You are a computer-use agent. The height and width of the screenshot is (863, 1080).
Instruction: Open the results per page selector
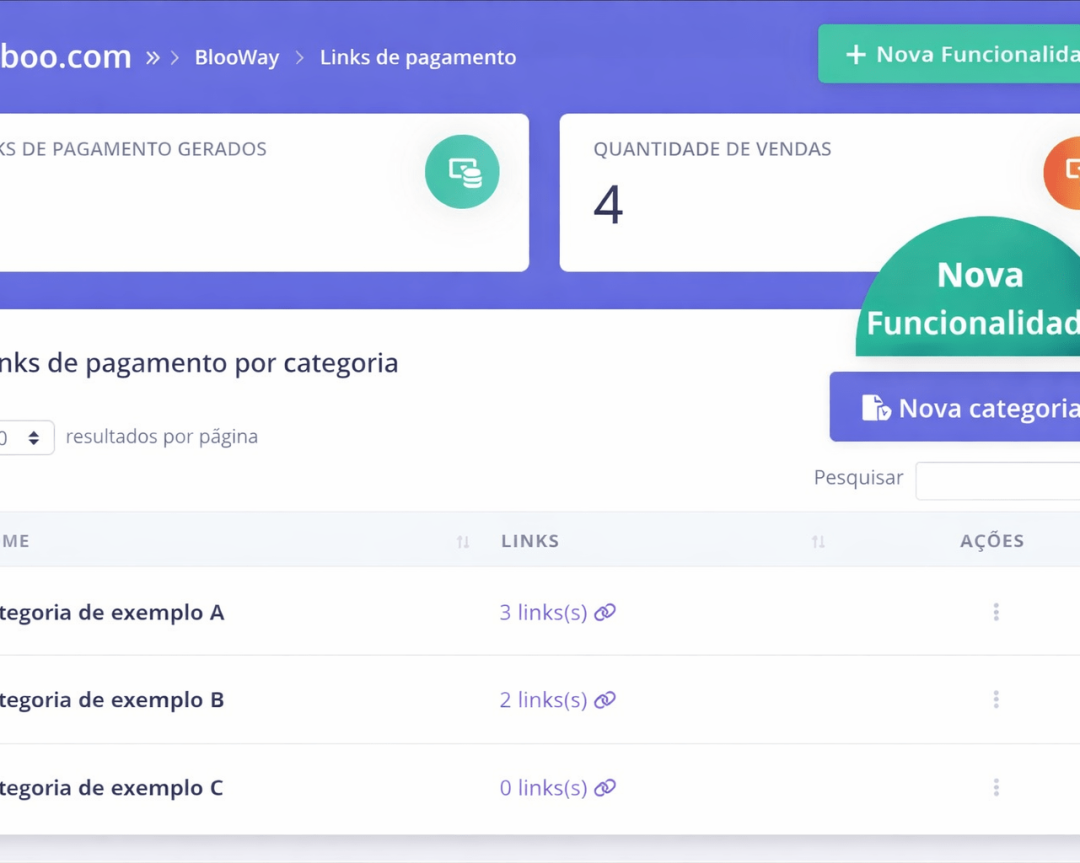point(27,437)
